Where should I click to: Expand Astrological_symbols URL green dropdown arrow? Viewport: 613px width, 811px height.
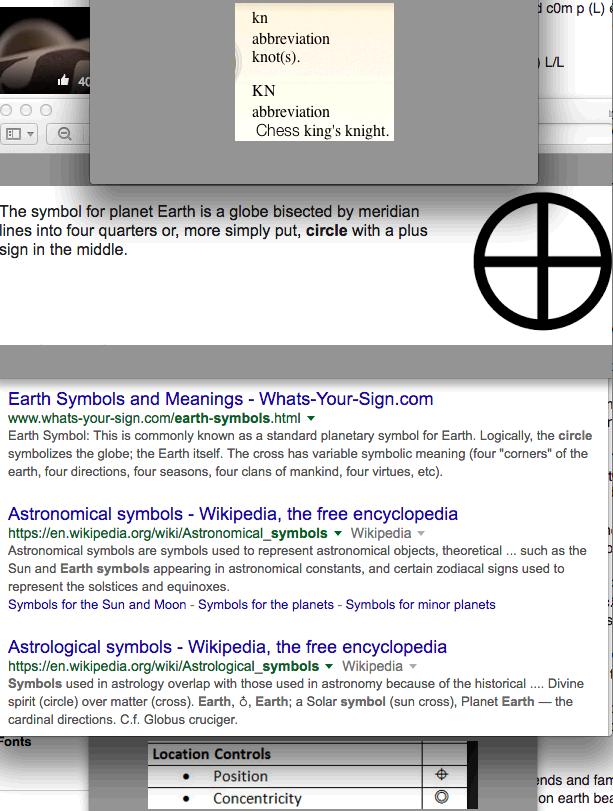[x=329, y=666]
